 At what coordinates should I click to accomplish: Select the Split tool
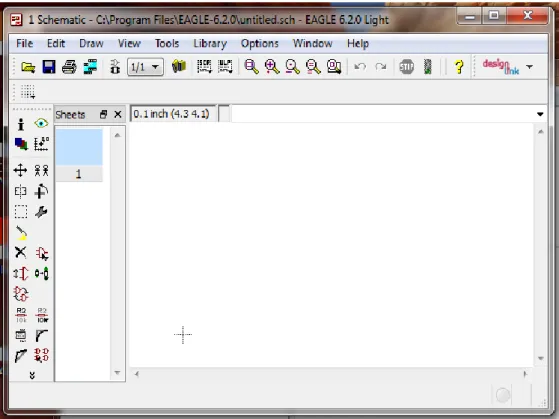[21, 356]
